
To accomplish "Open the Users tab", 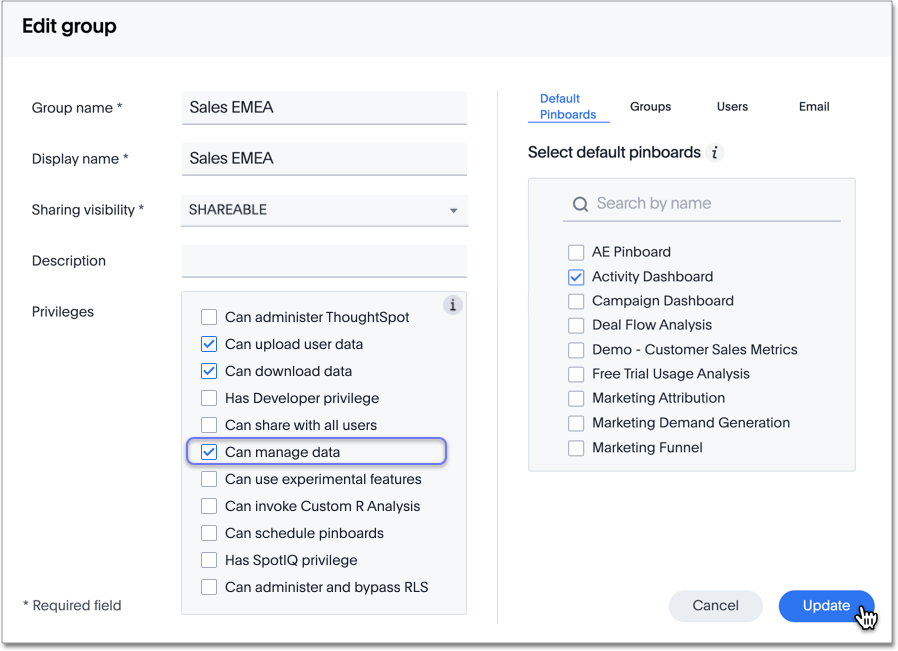I will 732,107.
